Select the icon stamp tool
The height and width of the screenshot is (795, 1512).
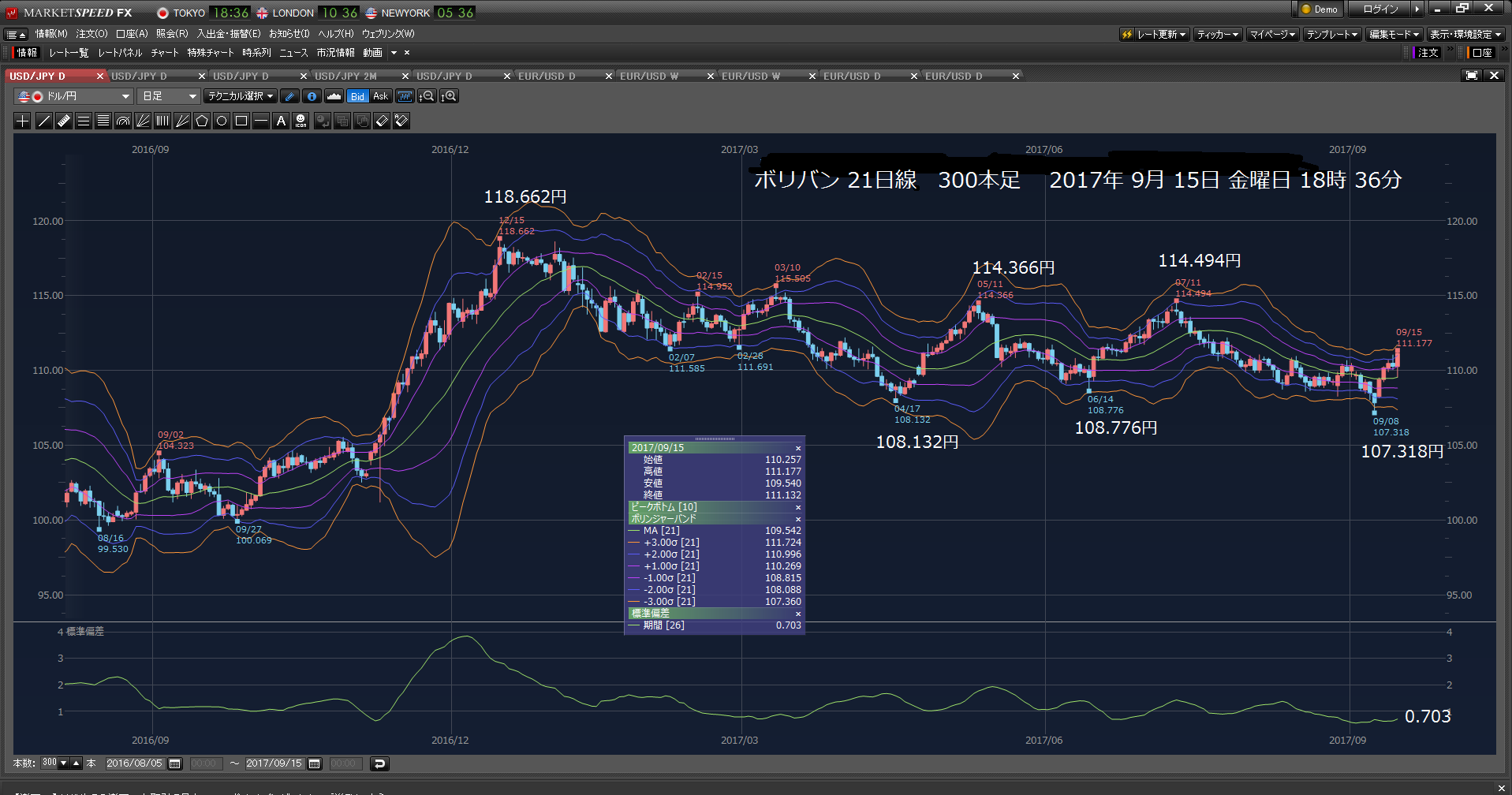pyautogui.click(x=301, y=121)
